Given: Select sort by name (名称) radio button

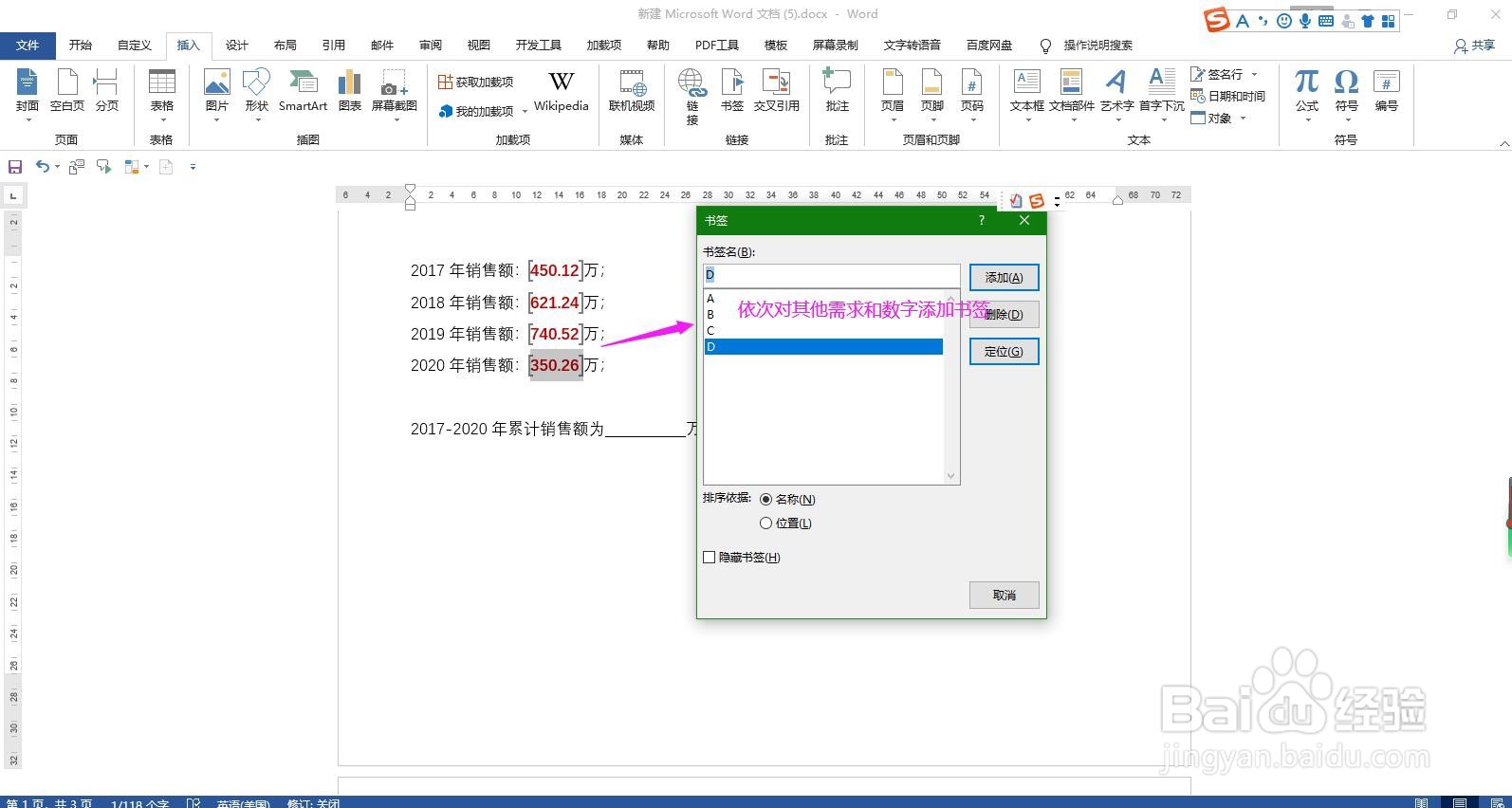Looking at the screenshot, I should 765,500.
